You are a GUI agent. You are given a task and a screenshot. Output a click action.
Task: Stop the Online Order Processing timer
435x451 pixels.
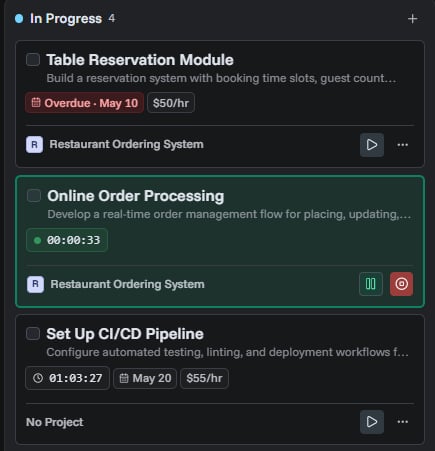401,284
